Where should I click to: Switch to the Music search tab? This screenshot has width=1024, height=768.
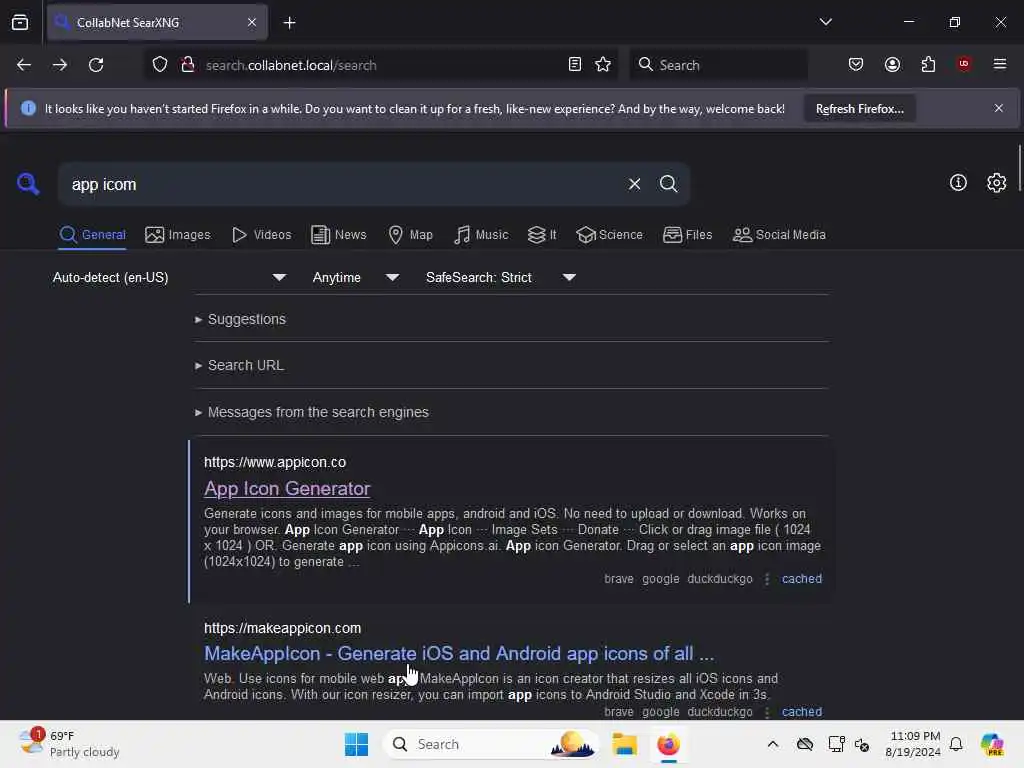coord(481,234)
